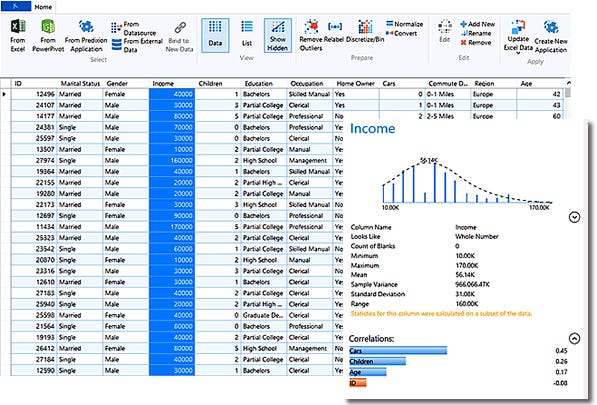Image resolution: width=597 pixels, height=405 pixels.
Task: Add New column
Action: click(x=477, y=24)
